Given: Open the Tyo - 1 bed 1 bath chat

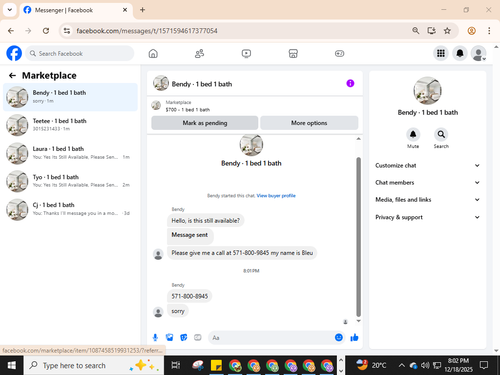Looking at the screenshot, I should (x=70, y=181).
